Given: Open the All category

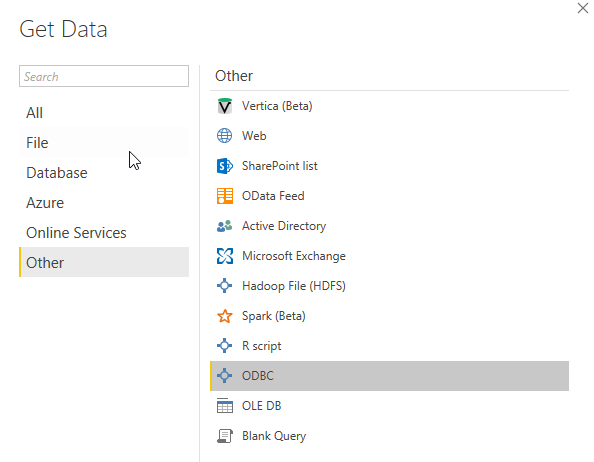Looking at the screenshot, I should coord(104,113).
